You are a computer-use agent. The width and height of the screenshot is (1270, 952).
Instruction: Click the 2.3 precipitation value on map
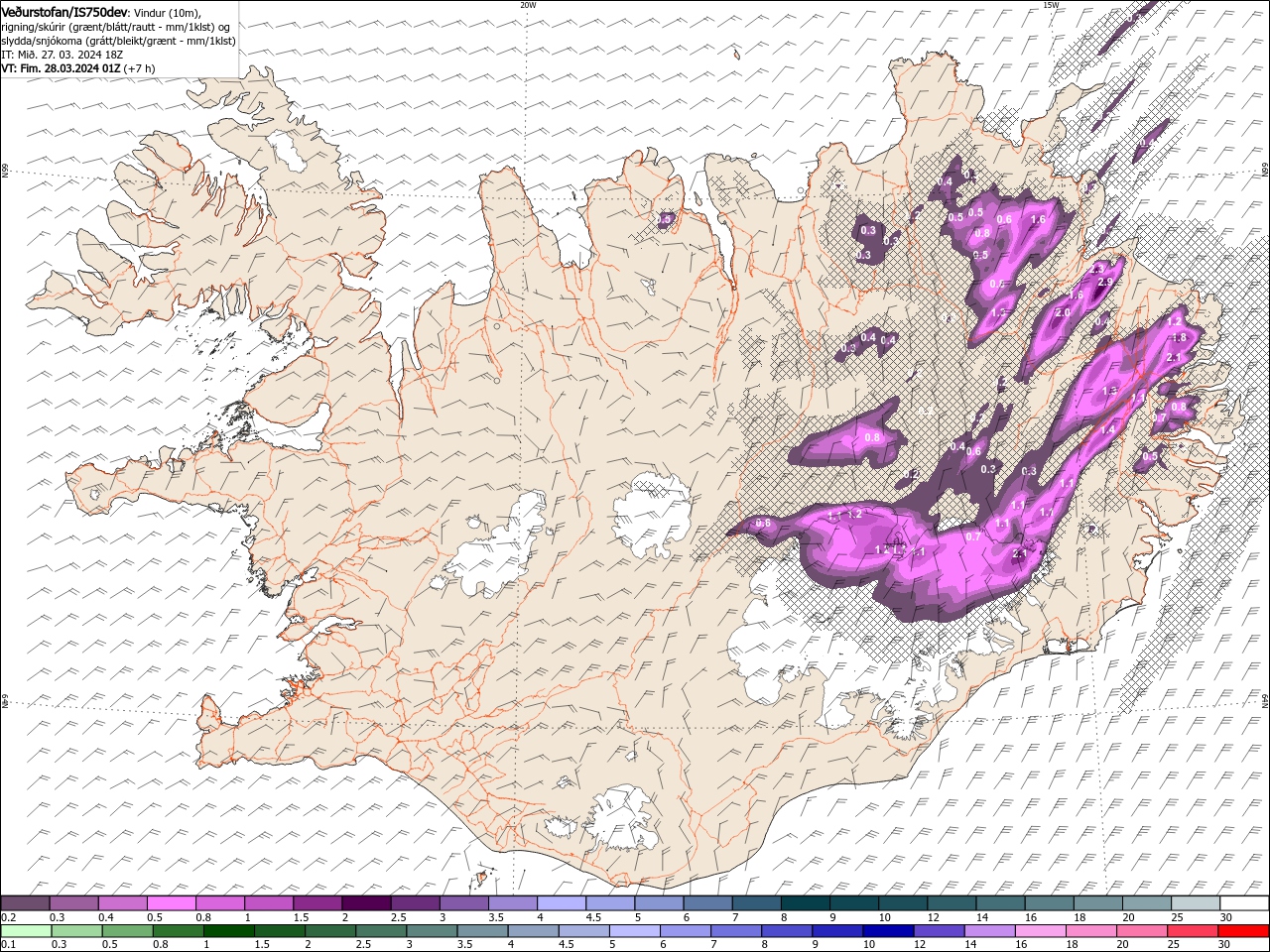[1097, 269]
